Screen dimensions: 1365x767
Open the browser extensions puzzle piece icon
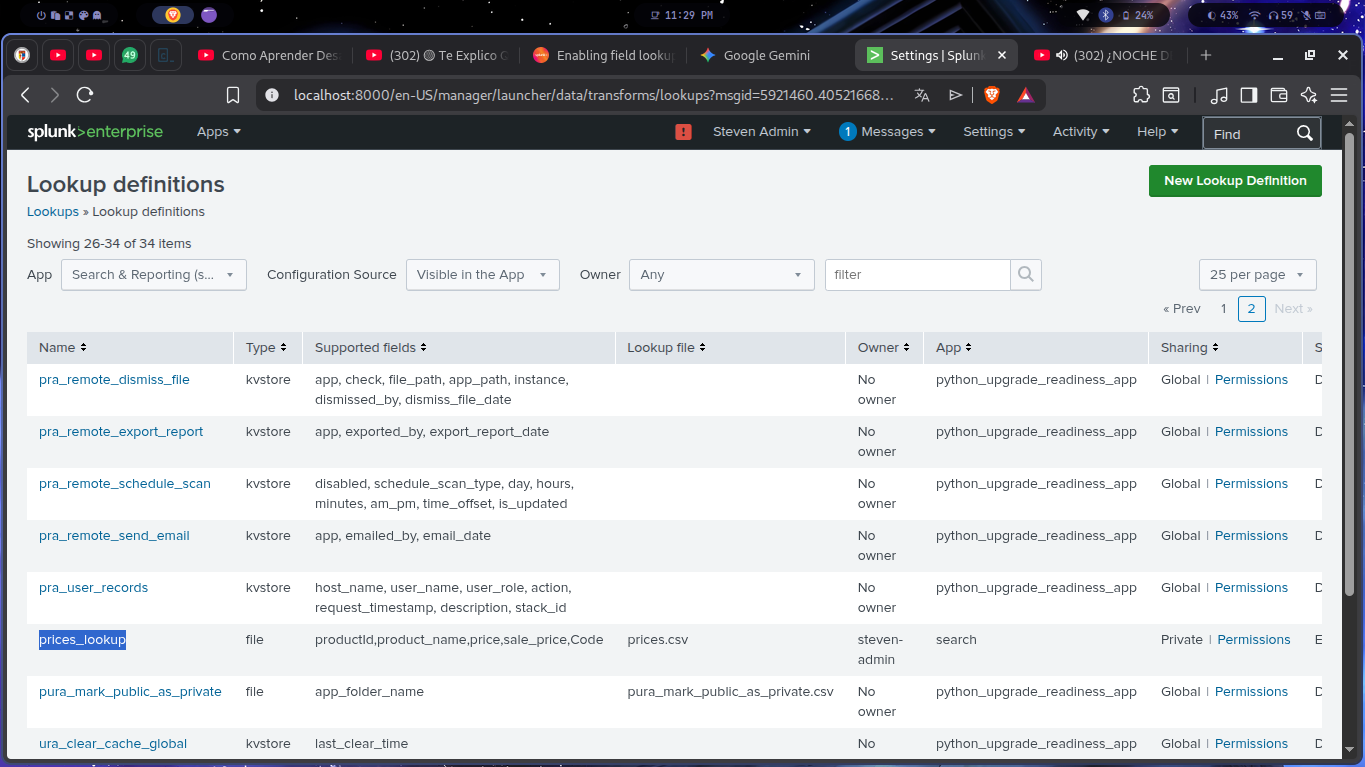(x=1141, y=94)
